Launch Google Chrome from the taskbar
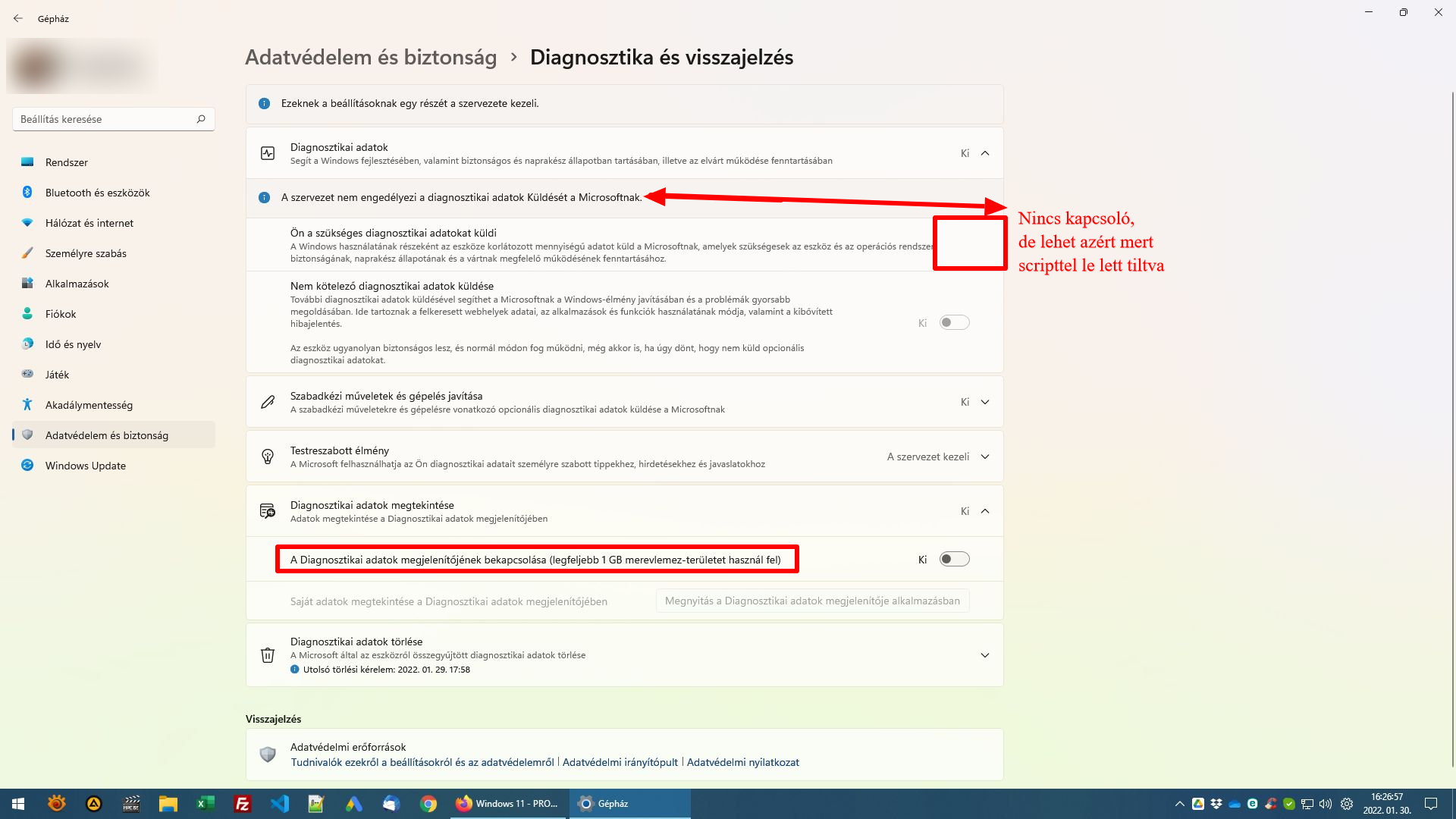 point(428,804)
